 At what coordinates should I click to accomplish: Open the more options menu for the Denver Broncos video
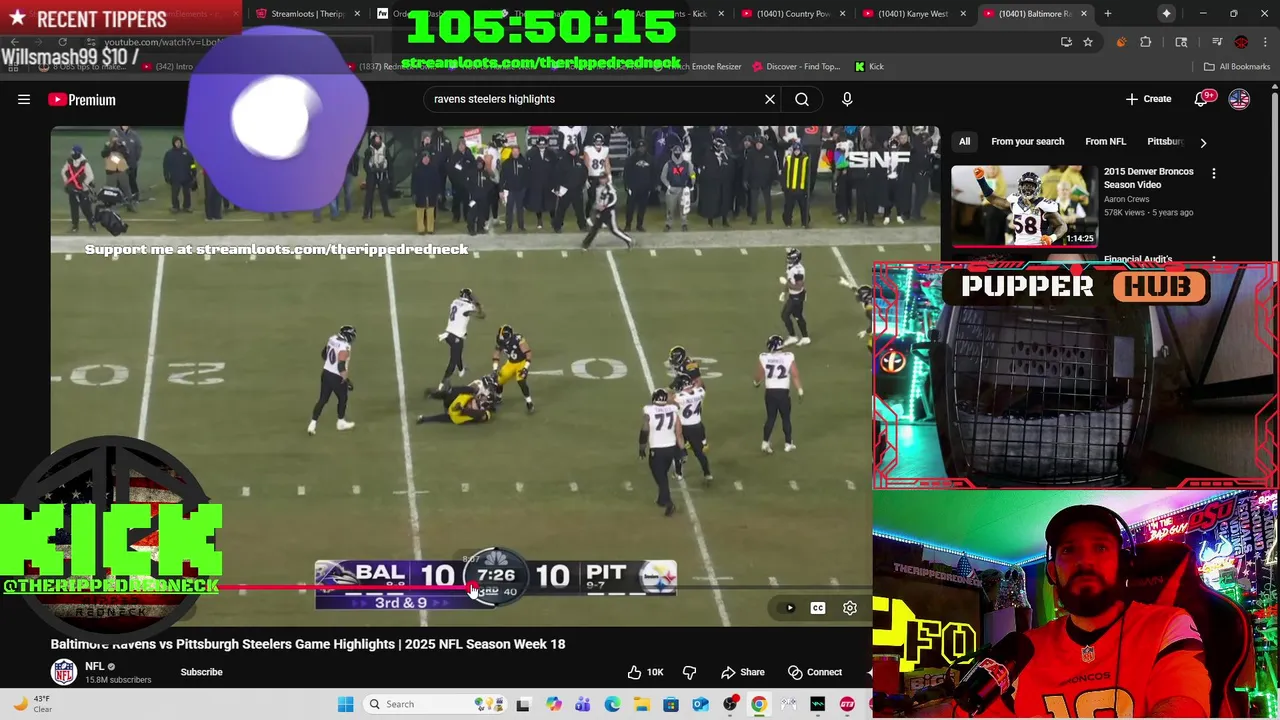[1214, 173]
